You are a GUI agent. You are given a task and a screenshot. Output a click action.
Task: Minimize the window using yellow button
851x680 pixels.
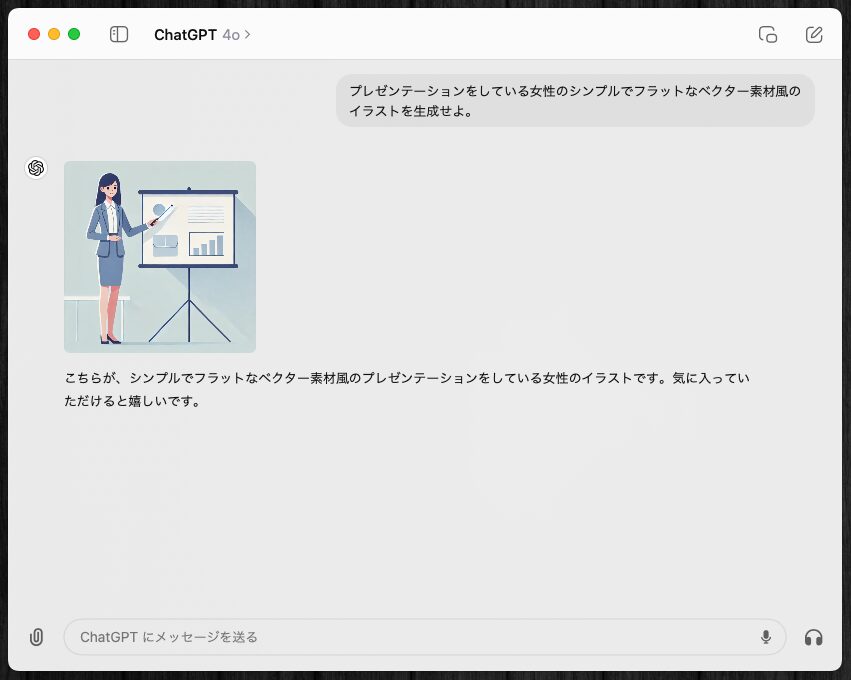tap(54, 35)
